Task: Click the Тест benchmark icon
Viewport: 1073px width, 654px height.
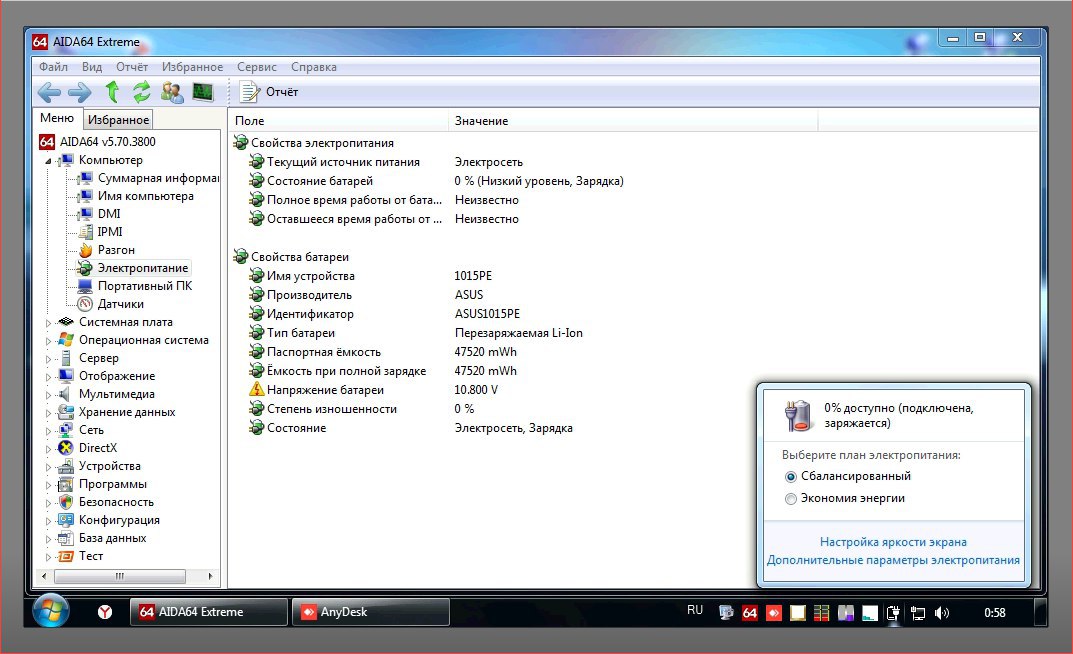Action: (66, 556)
